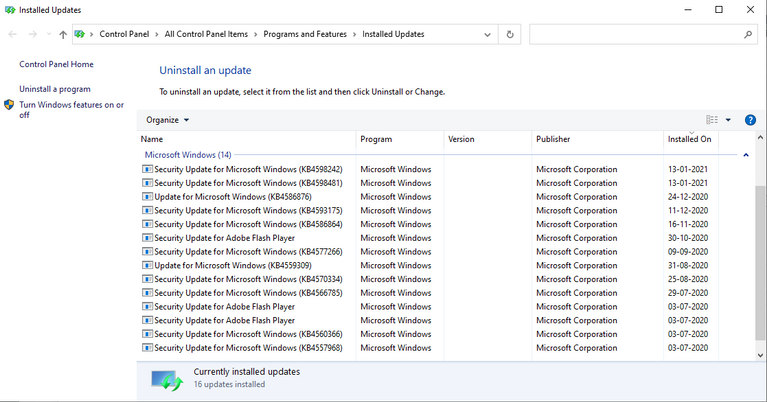The height and width of the screenshot is (402, 767).
Task: Open All Control Panel Items breadcrumb
Action: (206, 34)
